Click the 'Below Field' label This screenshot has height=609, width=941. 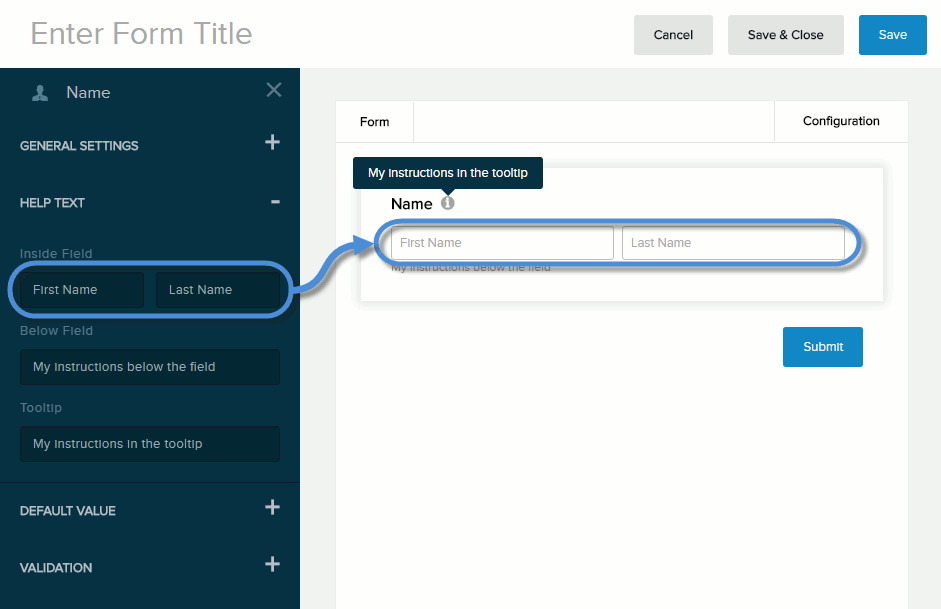(x=56, y=331)
